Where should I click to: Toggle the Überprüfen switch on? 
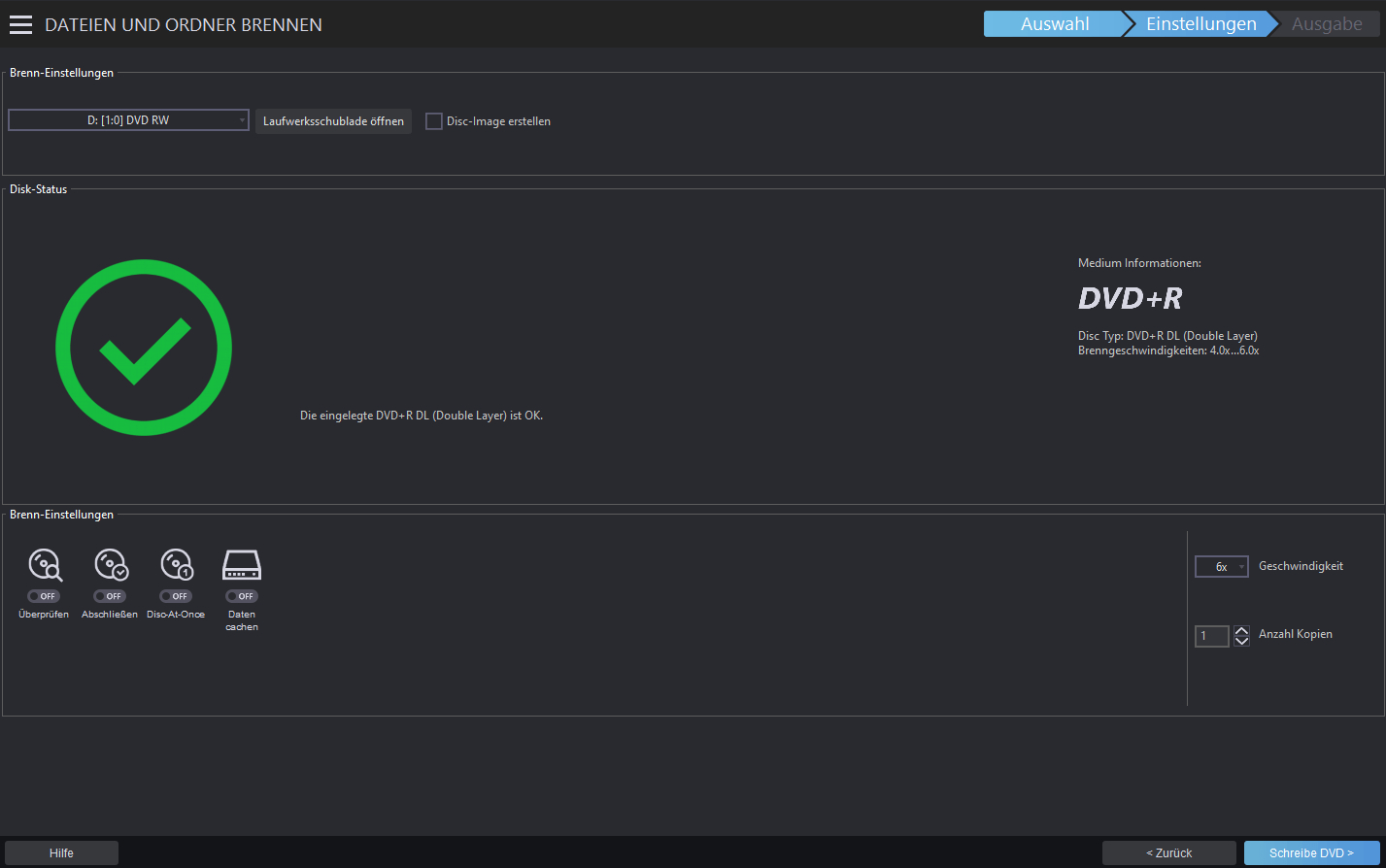click(x=44, y=596)
